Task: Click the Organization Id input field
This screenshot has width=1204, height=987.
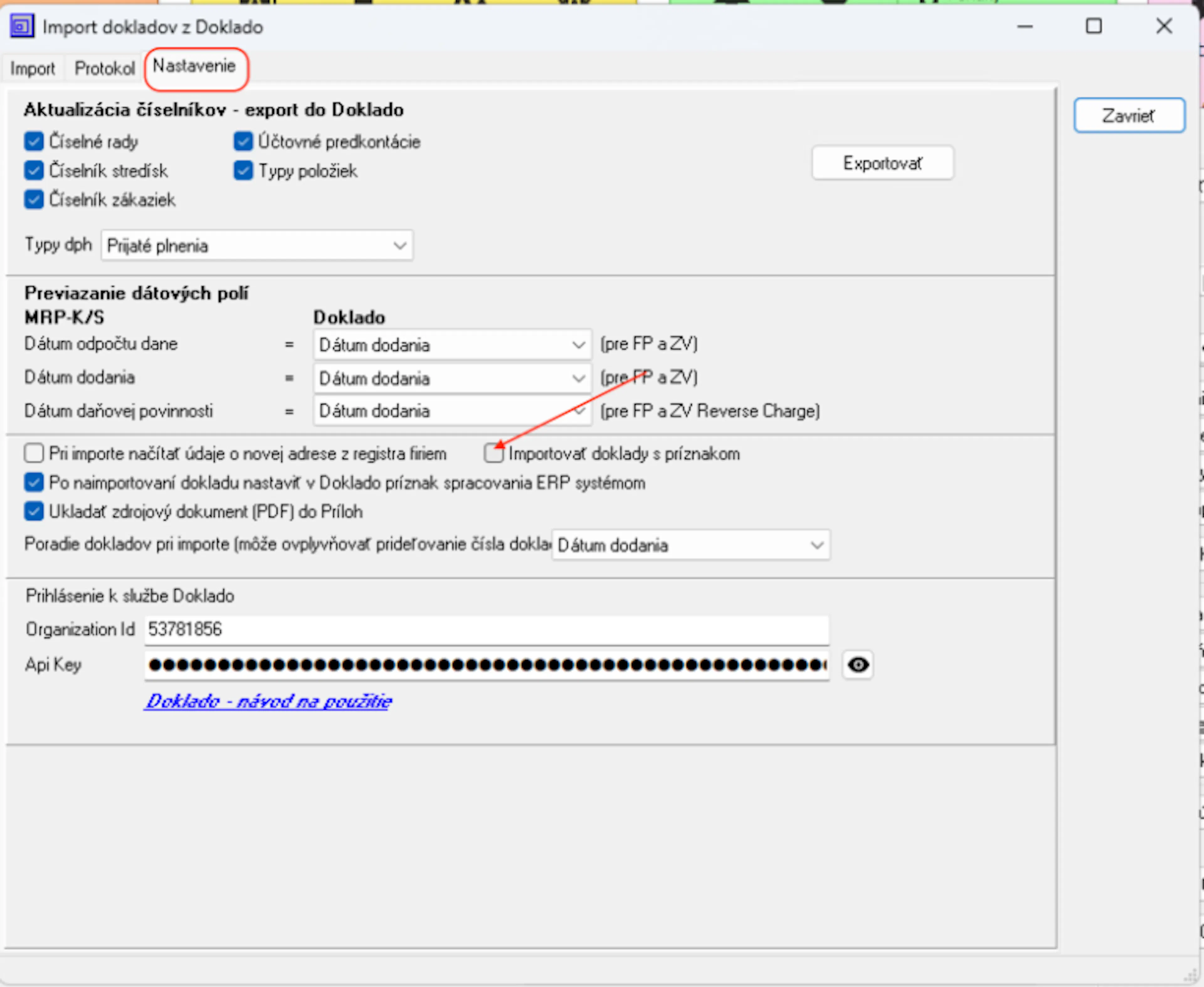Action: [x=487, y=630]
